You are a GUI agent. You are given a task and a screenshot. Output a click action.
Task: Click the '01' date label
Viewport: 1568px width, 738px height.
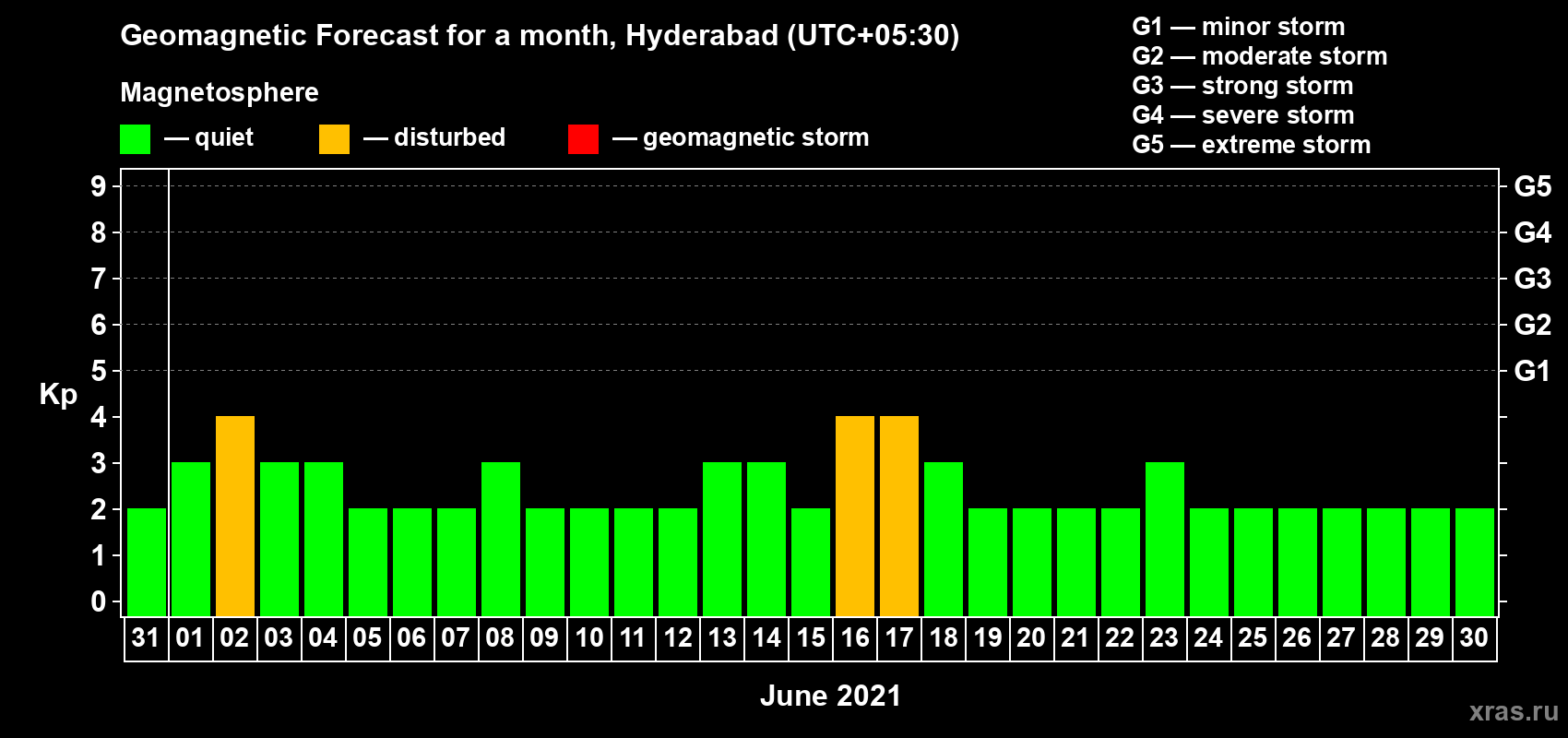(190, 637)
